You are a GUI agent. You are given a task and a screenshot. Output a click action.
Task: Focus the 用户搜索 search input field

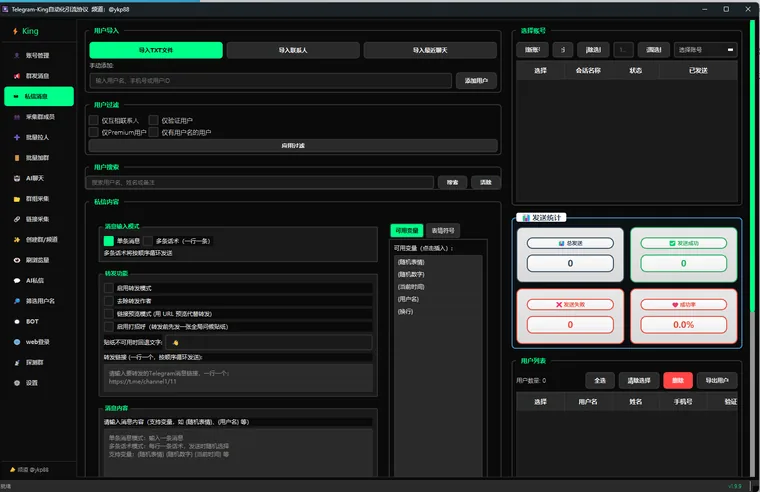[x=260, y=182]
